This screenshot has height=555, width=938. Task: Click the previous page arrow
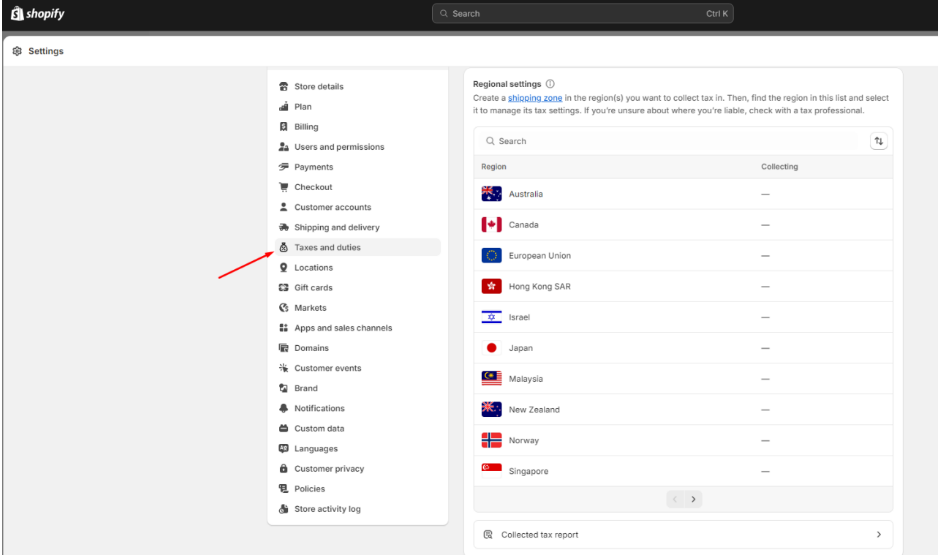(675, 499)
